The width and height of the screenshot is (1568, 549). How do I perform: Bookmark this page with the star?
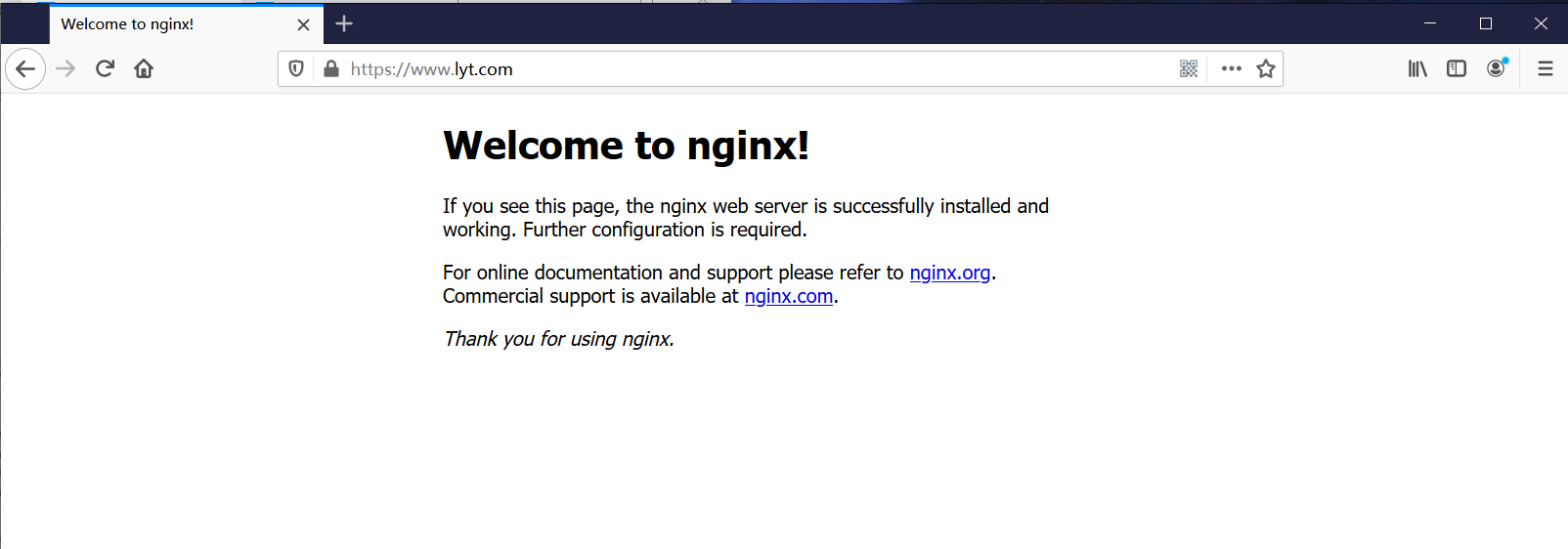pos(1266,68)
